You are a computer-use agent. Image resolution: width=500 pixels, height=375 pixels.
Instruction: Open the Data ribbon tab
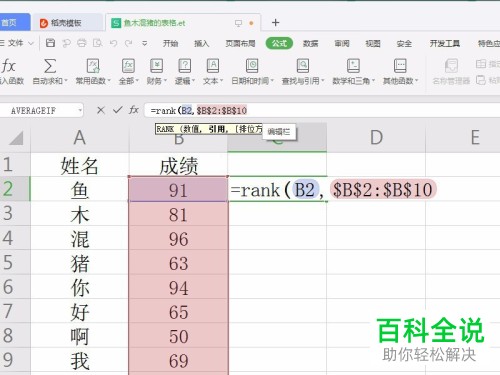pyautogui.click(x=310, y=43)
